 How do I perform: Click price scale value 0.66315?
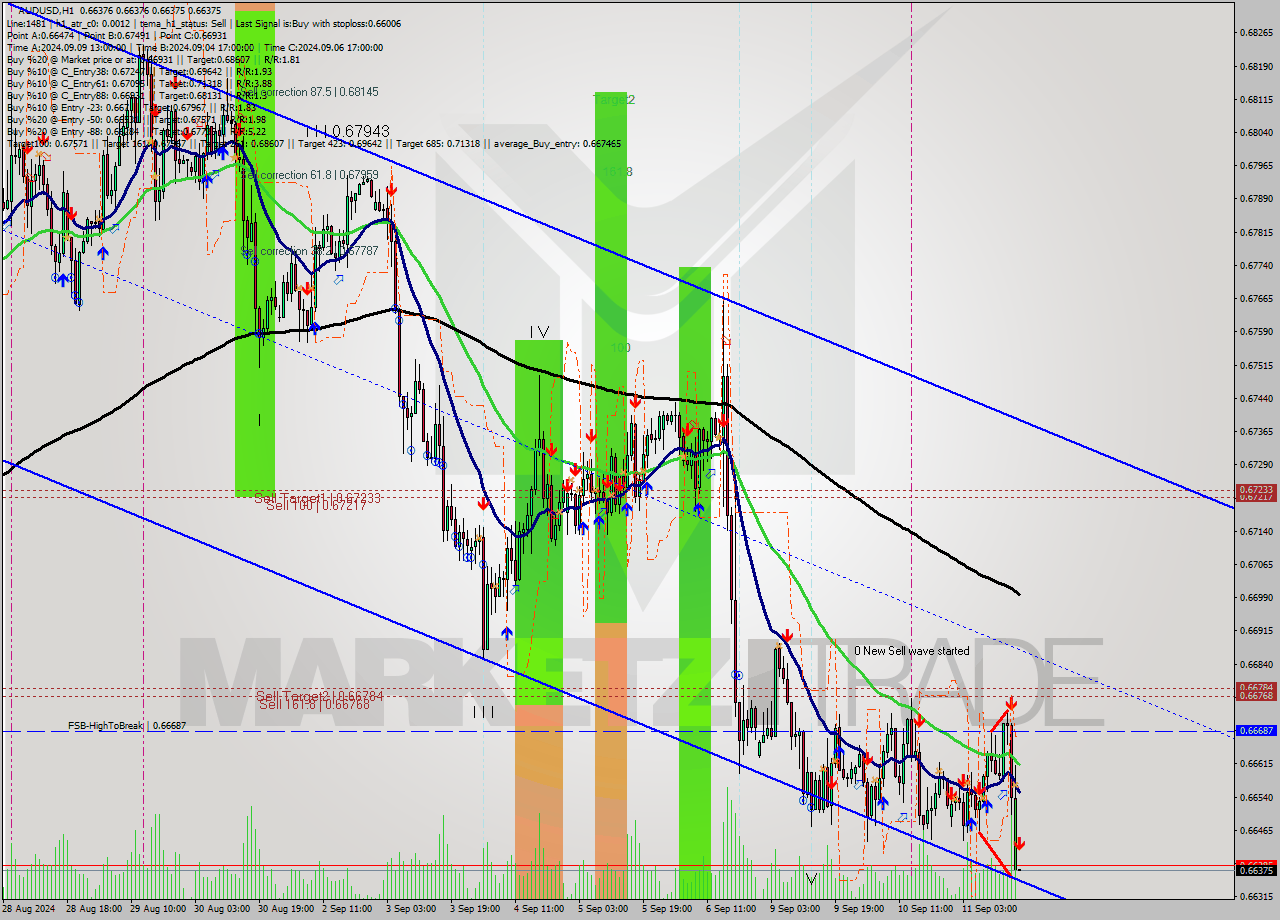(x=1257, y=896)
